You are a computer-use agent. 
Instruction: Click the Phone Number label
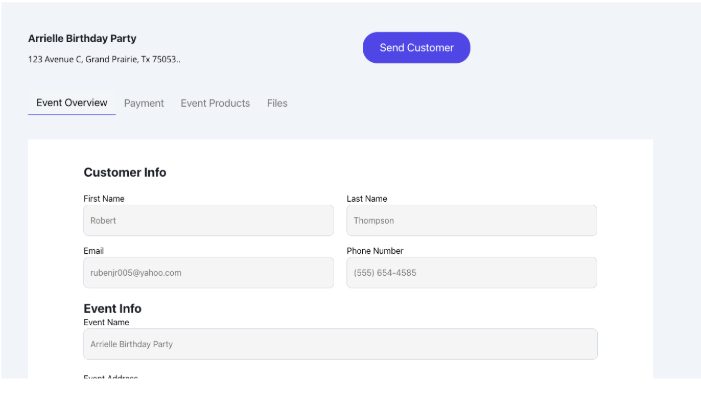pos(375,251)
